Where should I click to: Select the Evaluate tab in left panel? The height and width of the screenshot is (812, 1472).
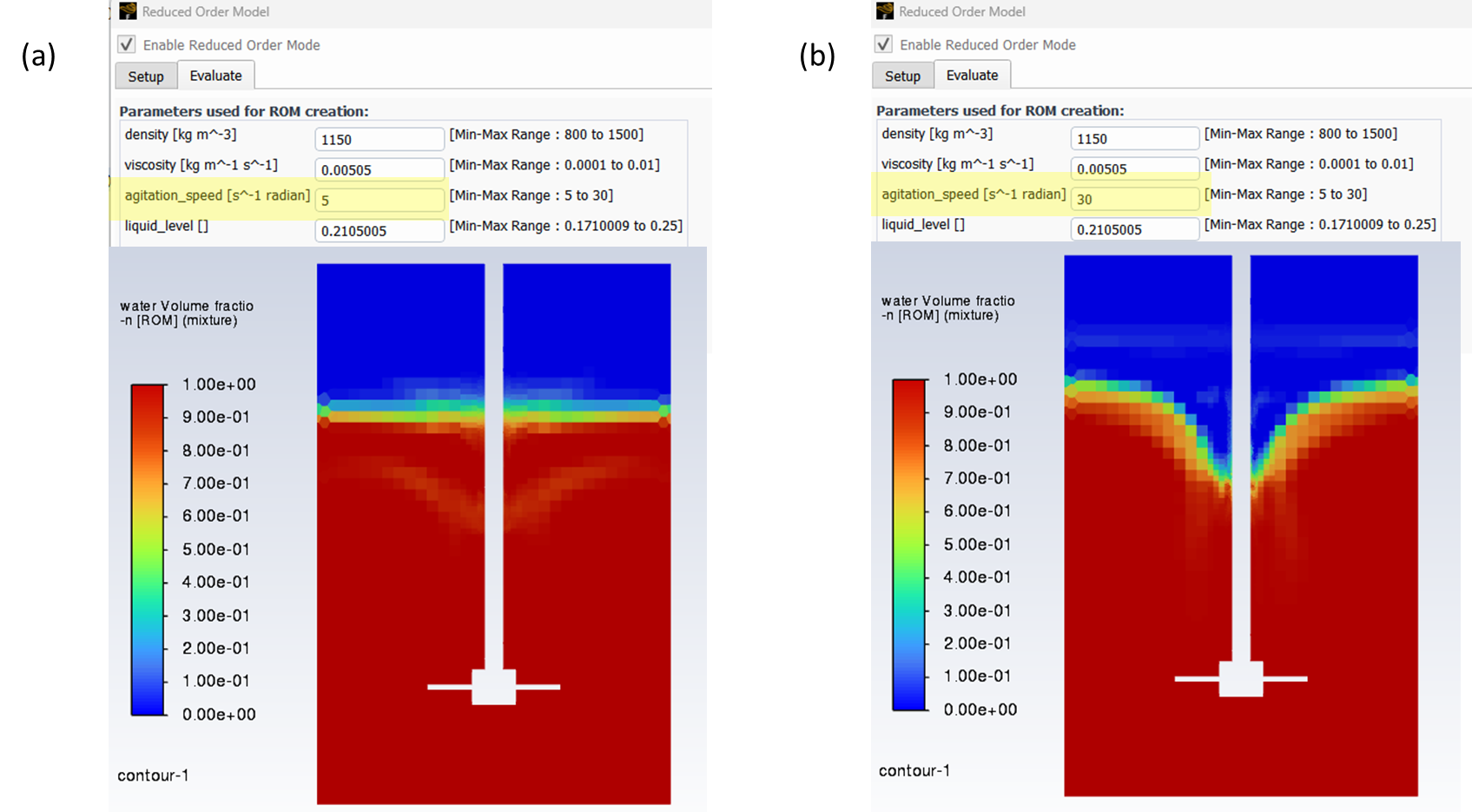pyautogui.click(x=215, y=76)
